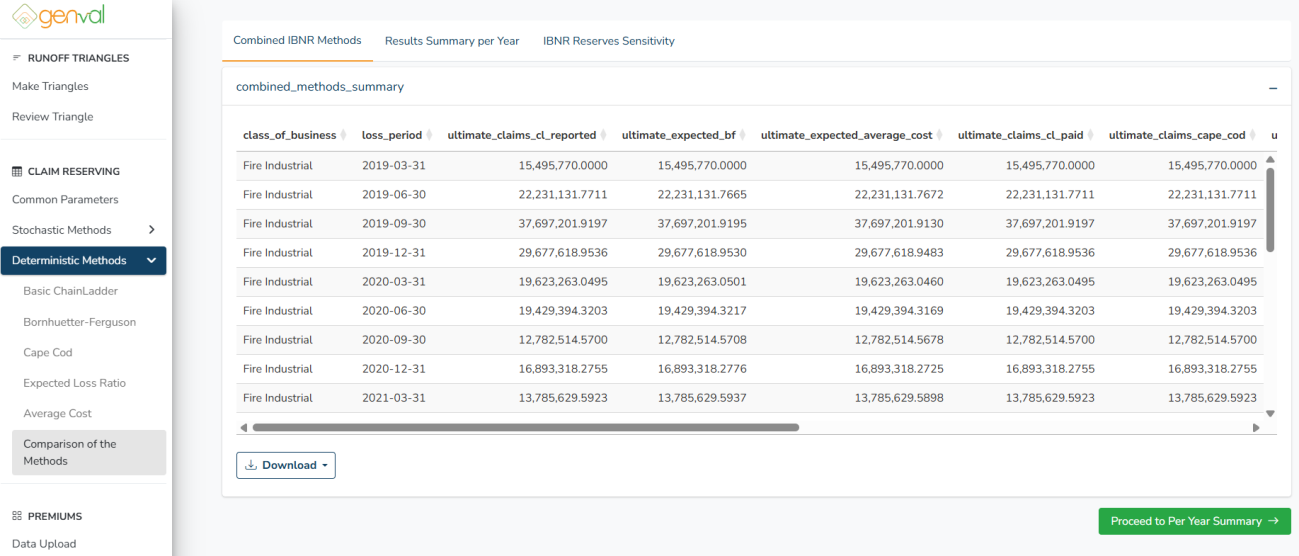Viewport: 1299px width, 556px height.
Task: Select Expected Loss Ratio method
Action: pos(75,383)
